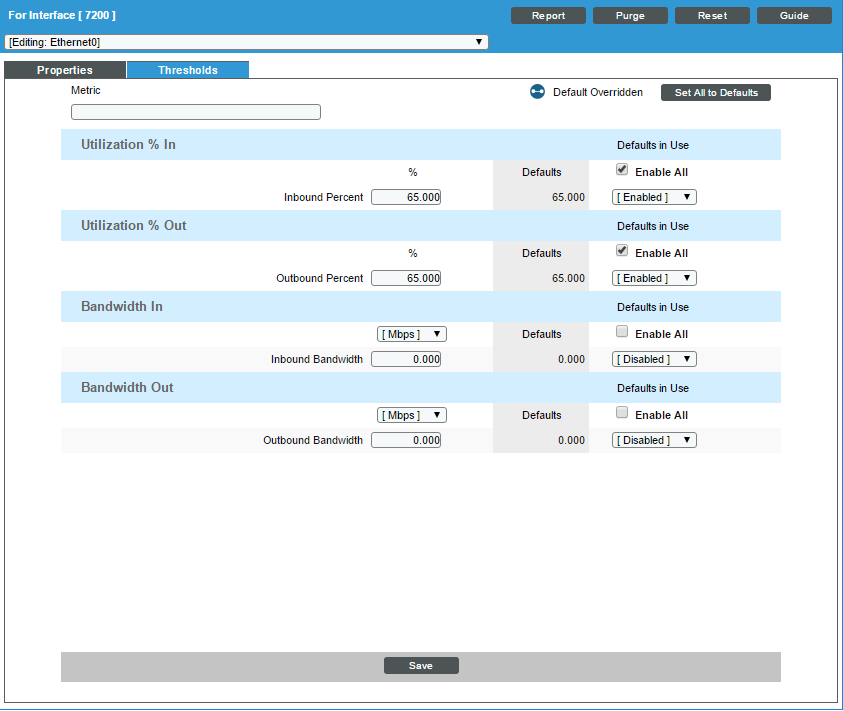Click the Metric search field
Image resolution: width=843 pixels, height=711 pixels.
195,111
